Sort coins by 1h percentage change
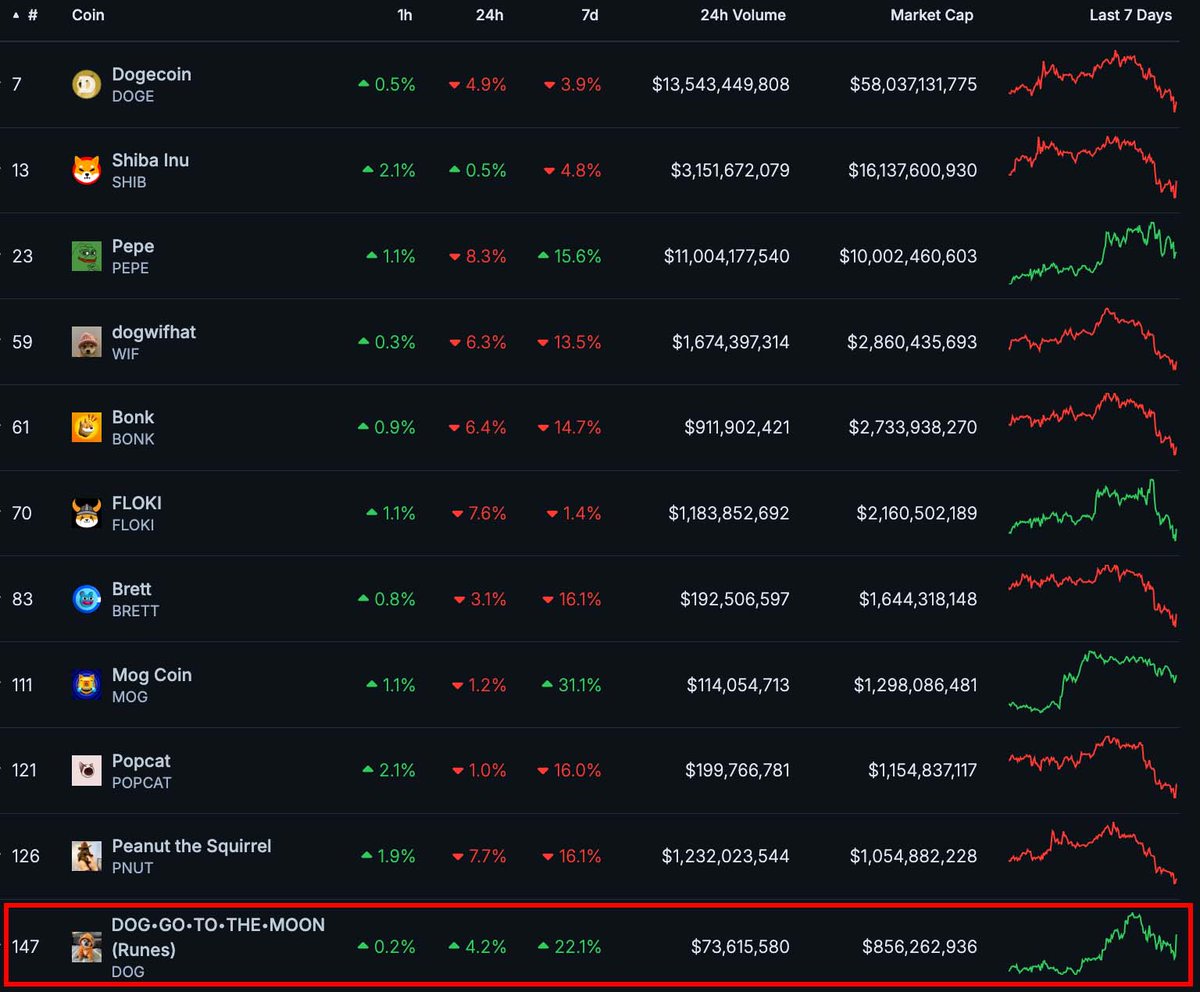 404,15
